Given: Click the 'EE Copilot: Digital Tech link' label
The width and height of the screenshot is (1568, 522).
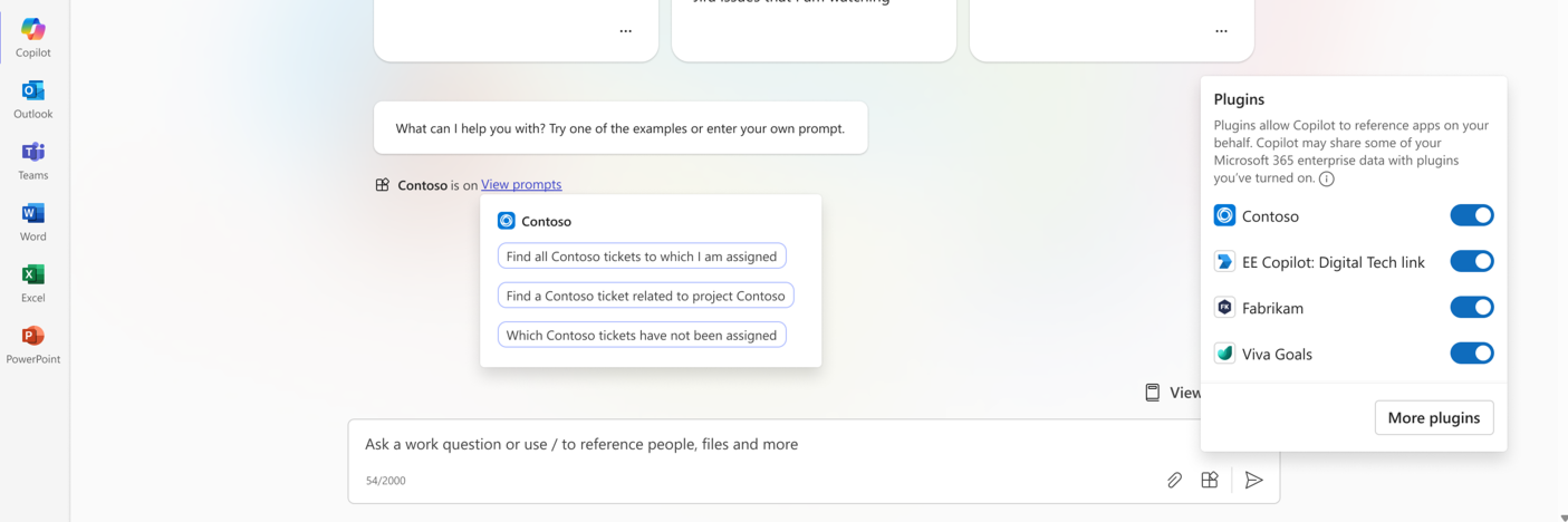Looking at the screenshot, I should tap(1333, 262).
